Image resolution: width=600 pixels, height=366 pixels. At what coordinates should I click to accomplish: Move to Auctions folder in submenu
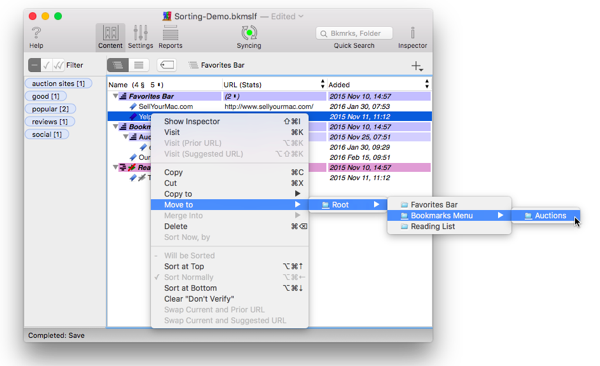click(x=546, y=216)
